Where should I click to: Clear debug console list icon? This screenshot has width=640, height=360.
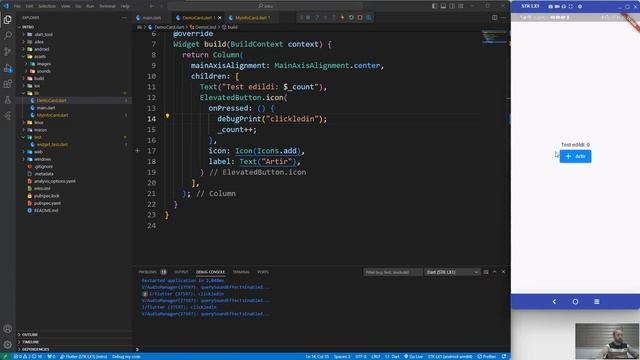486,272
